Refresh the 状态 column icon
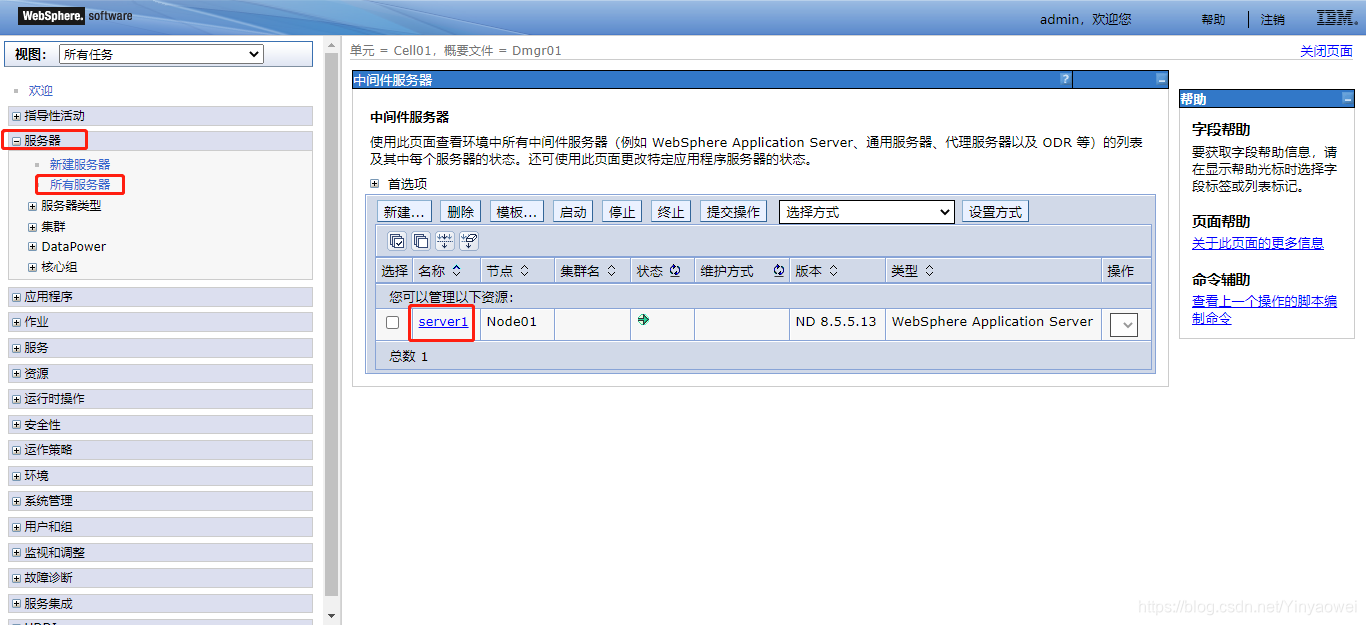The width and height of the screenshot is (1366, 625). pyautogui.click(x=675, y=271)
